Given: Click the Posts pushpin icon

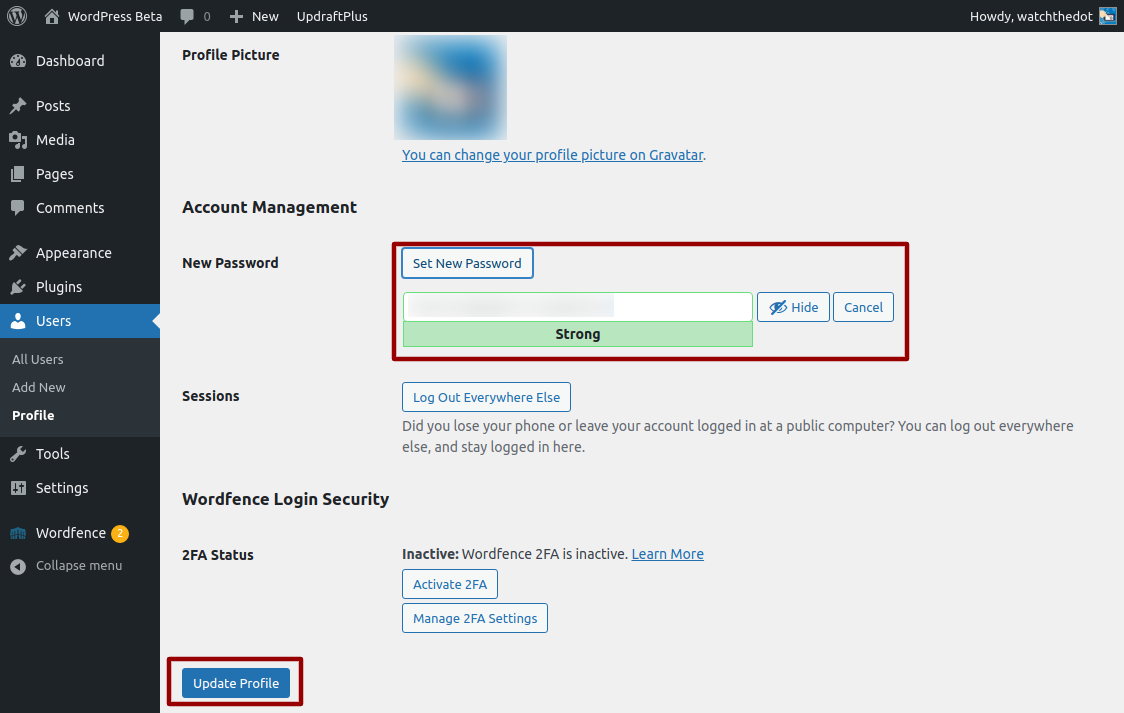Looking at the screenshot, I should point(18,106).
